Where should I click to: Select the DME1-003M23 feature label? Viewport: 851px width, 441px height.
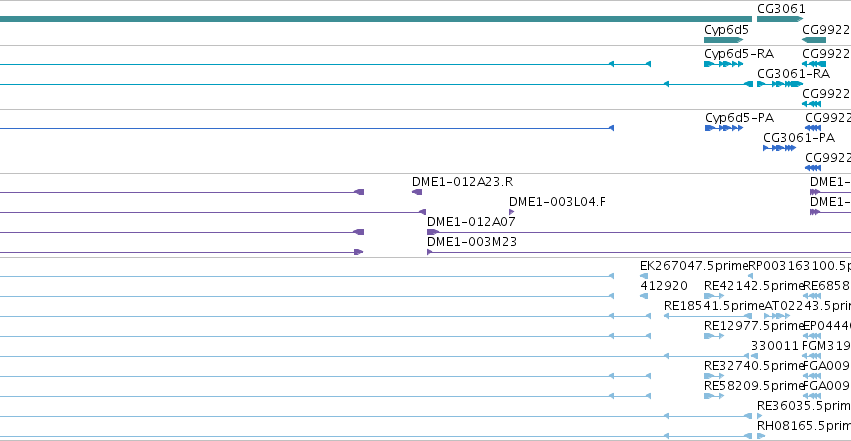coord(472,242)
